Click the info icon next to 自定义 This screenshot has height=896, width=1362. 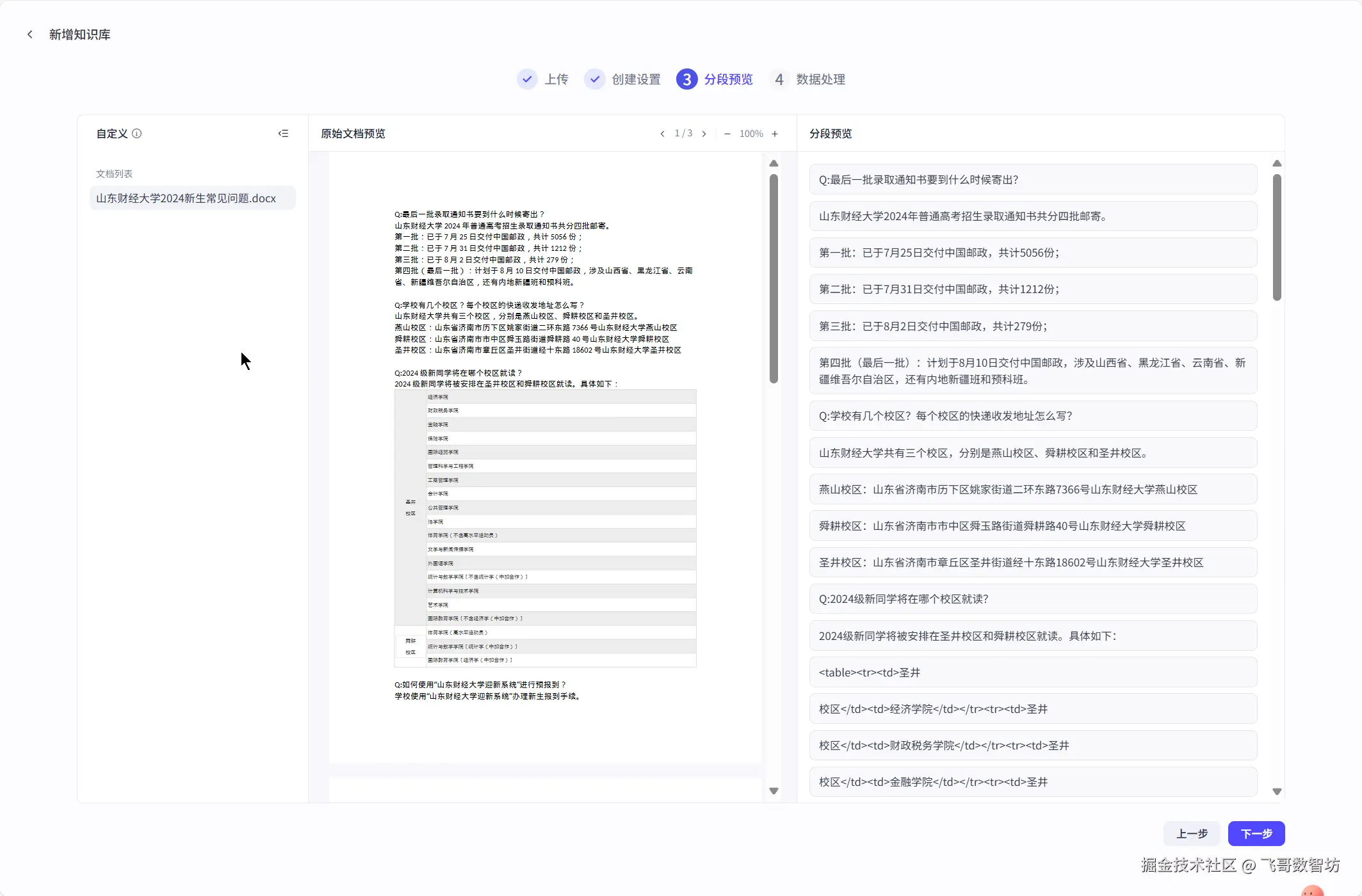pos(136,134)
